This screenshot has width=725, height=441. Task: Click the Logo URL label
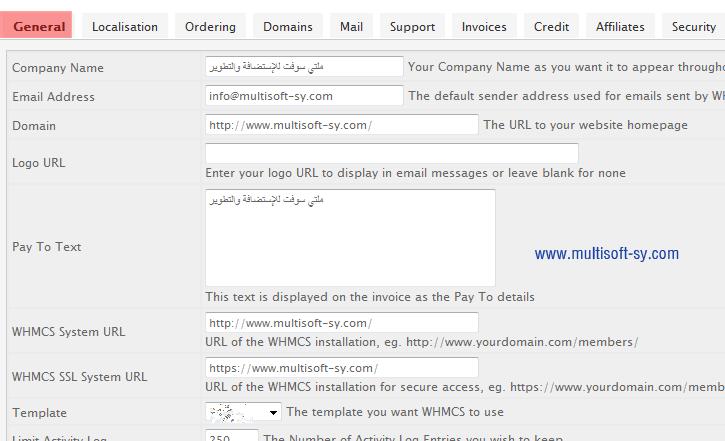click(x=38, y=163)
